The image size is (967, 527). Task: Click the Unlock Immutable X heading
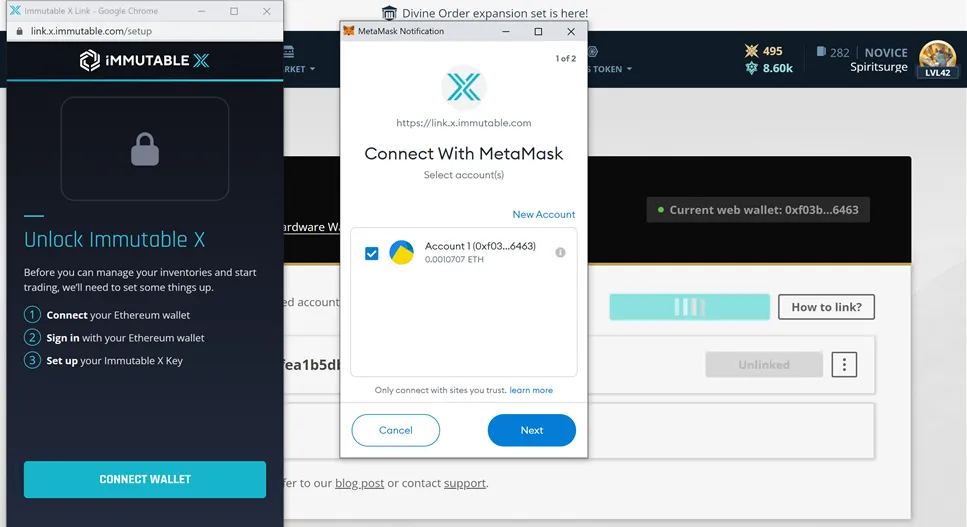click(x=115, y=240)
